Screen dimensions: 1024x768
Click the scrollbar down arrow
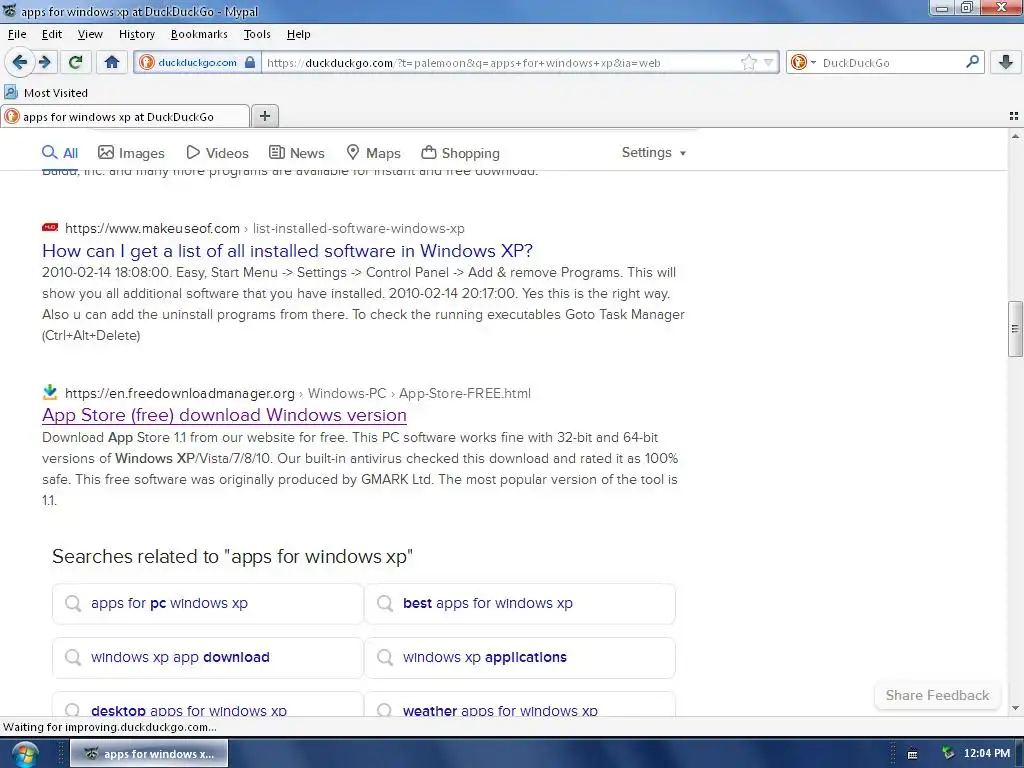pyautogui.click(x=1015, y=708)
